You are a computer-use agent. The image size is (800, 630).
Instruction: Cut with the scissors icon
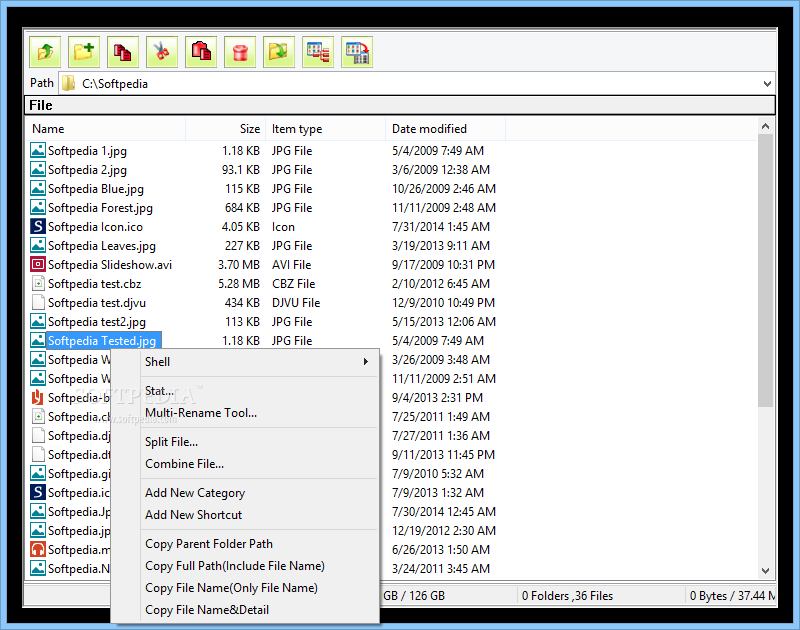(x=162, y=52)
